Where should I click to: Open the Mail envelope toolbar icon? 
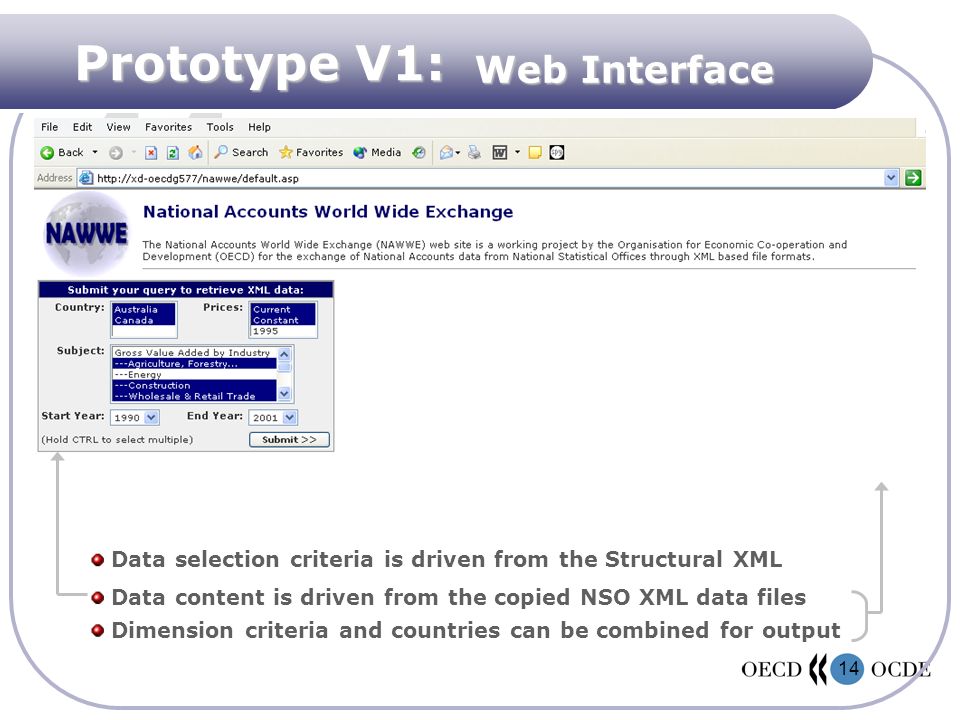pyautogui.click(x=447, y=152)
